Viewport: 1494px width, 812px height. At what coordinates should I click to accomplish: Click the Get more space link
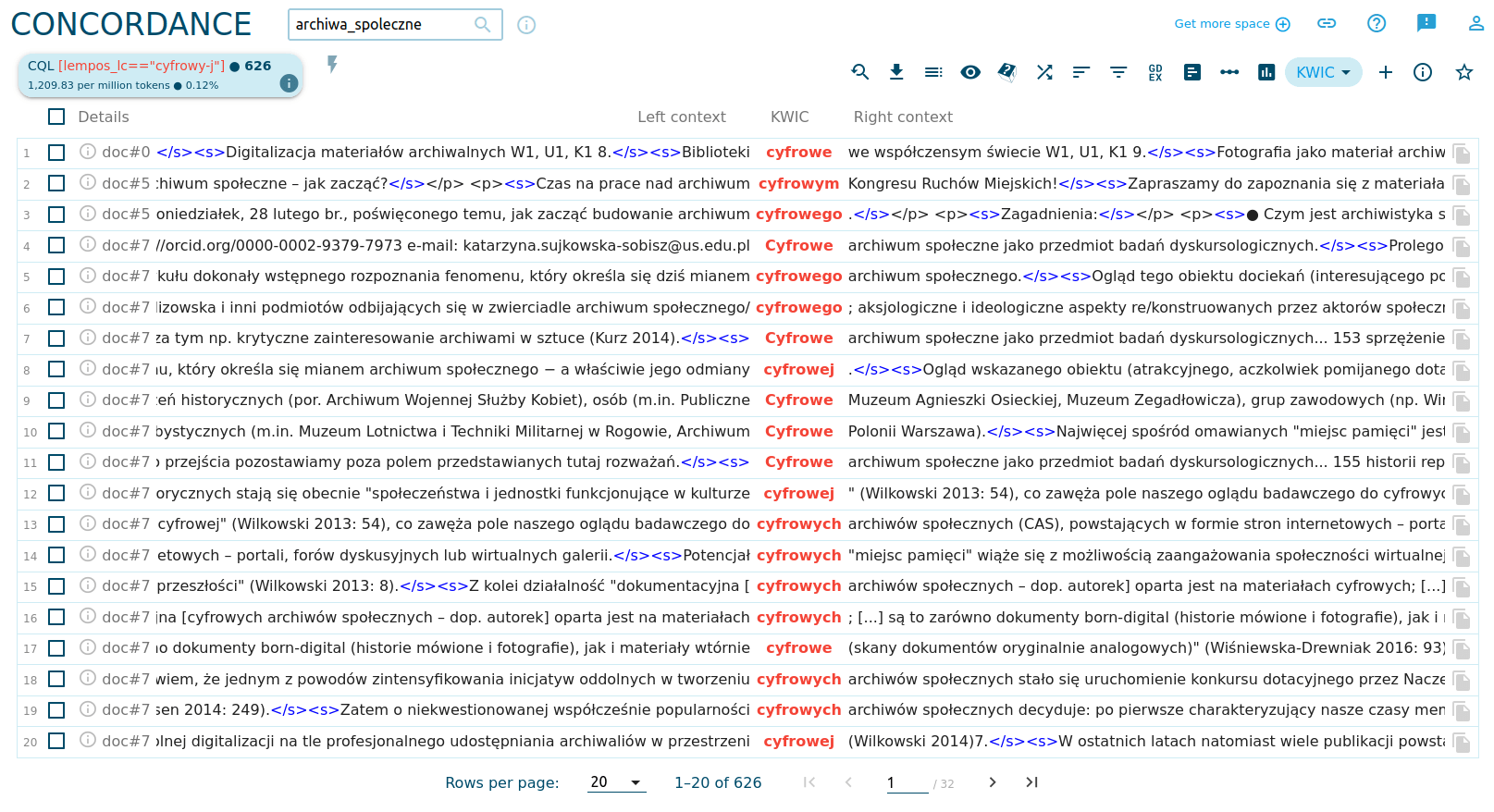coord(1231,24)
